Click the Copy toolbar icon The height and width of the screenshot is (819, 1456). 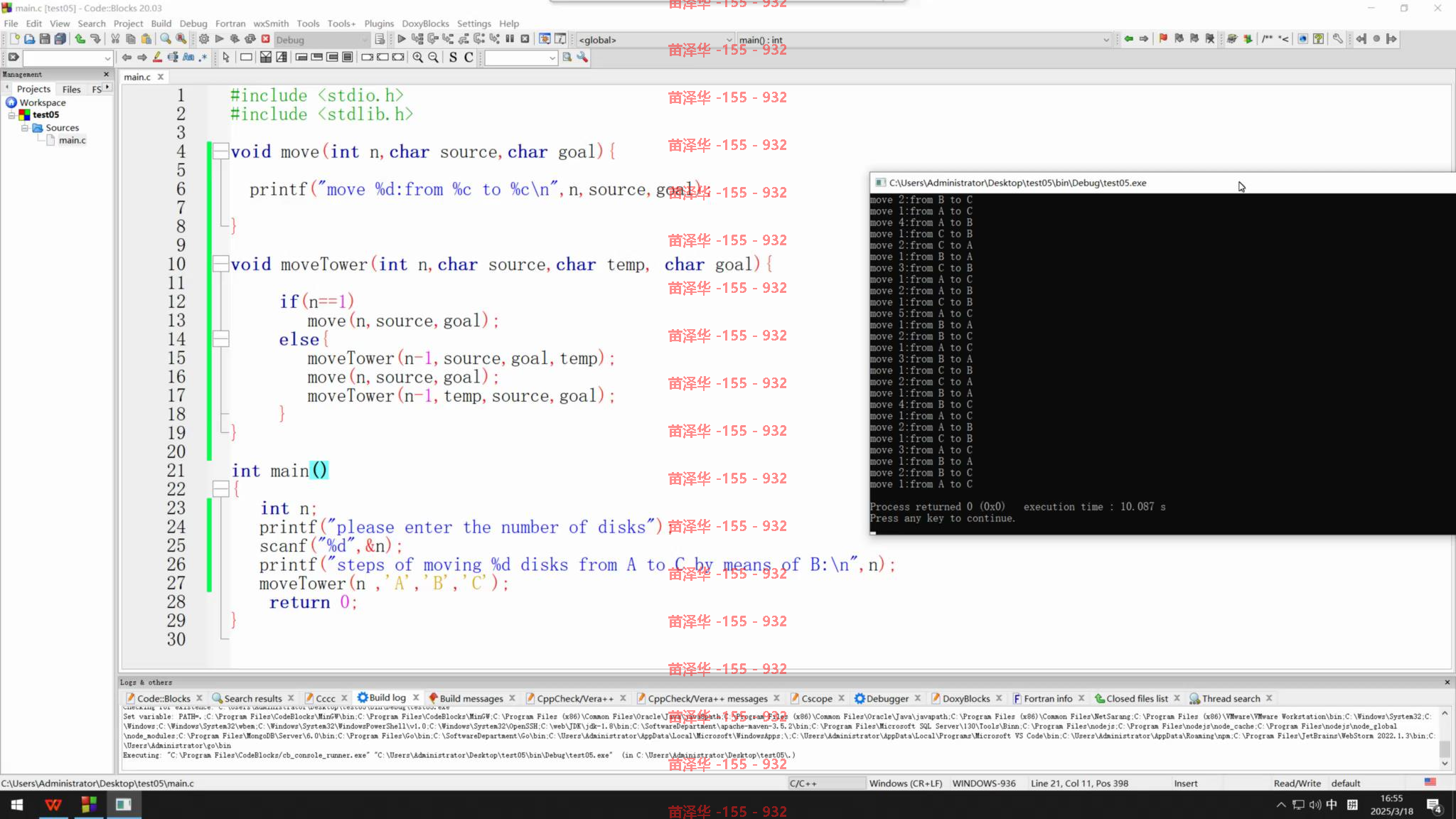click(131, 39)
